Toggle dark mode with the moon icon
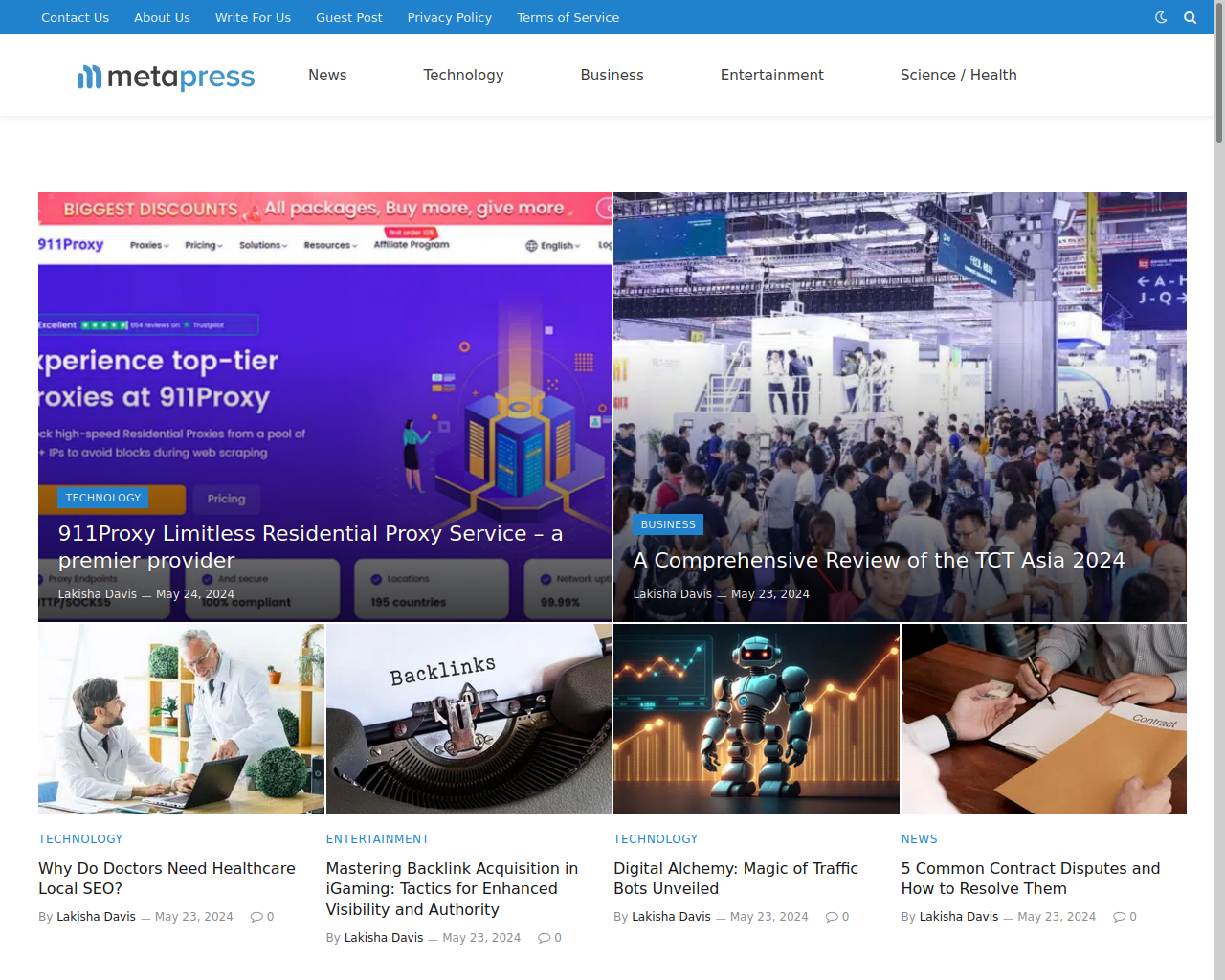This screenshot has width=1225, height=980. 1161,17
